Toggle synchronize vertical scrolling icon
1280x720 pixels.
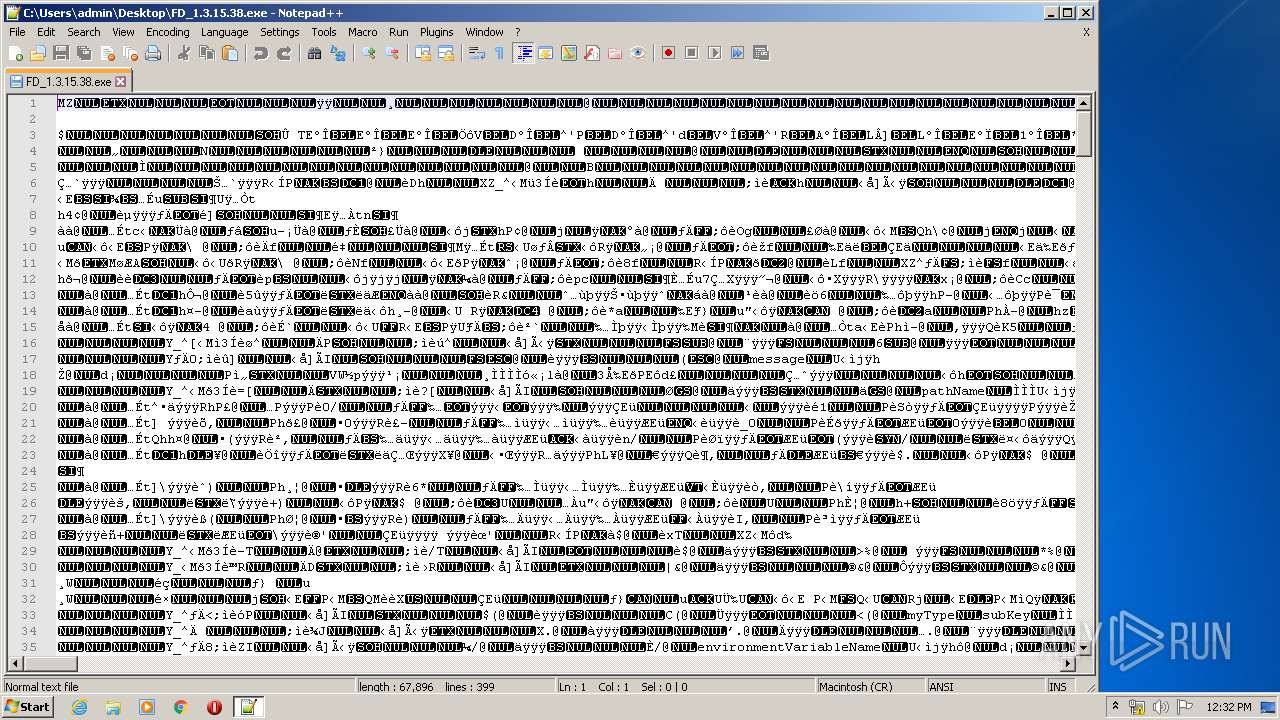(x=423, y=53)
